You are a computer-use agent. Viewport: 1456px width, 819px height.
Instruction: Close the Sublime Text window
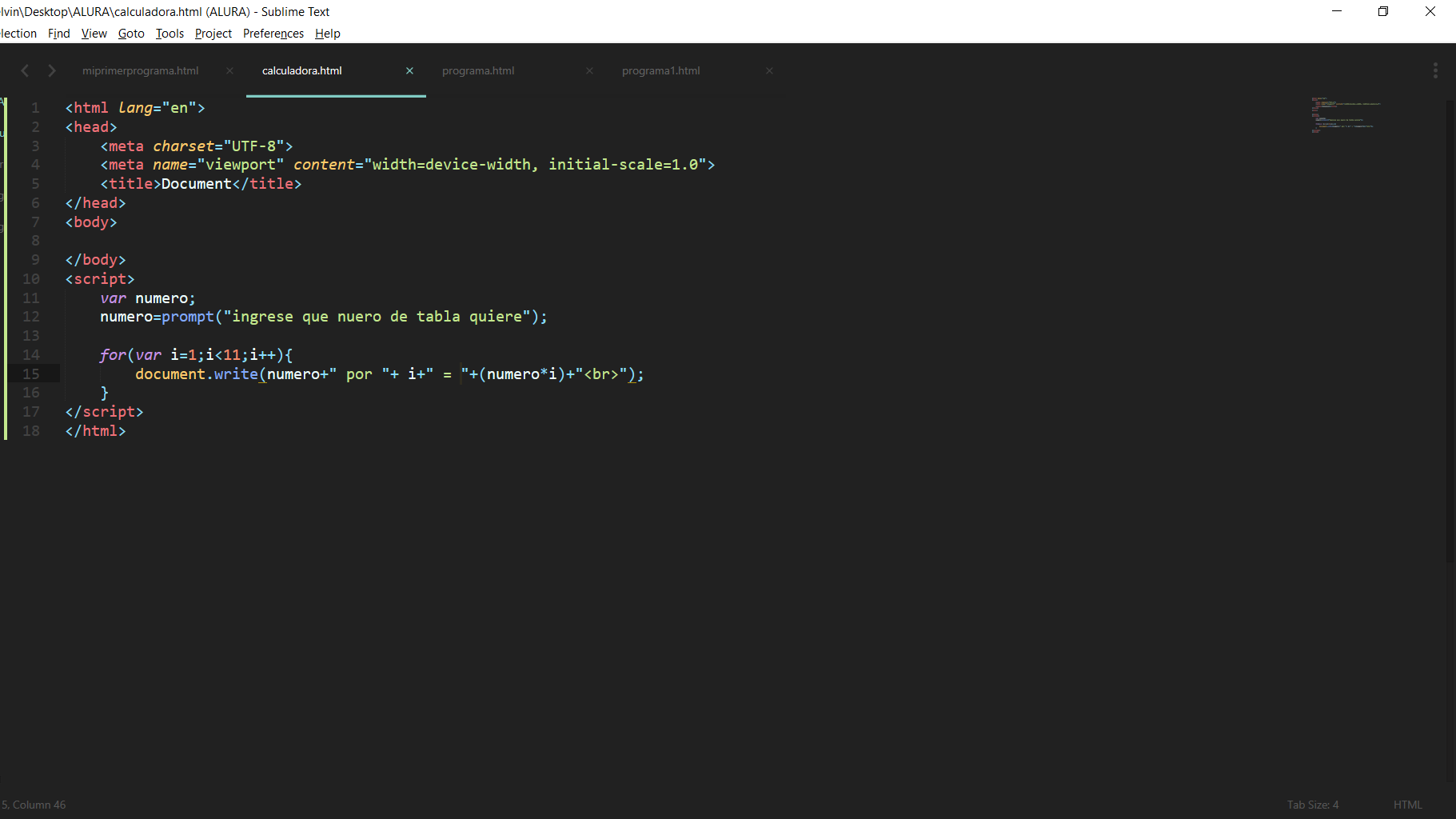tap(1430, 11)
